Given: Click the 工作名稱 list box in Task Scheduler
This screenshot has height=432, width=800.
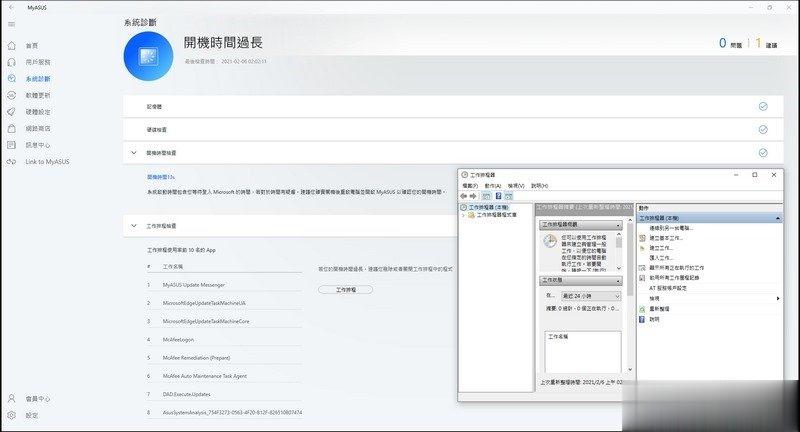Looking at the screenshot, I should (583, 352).
